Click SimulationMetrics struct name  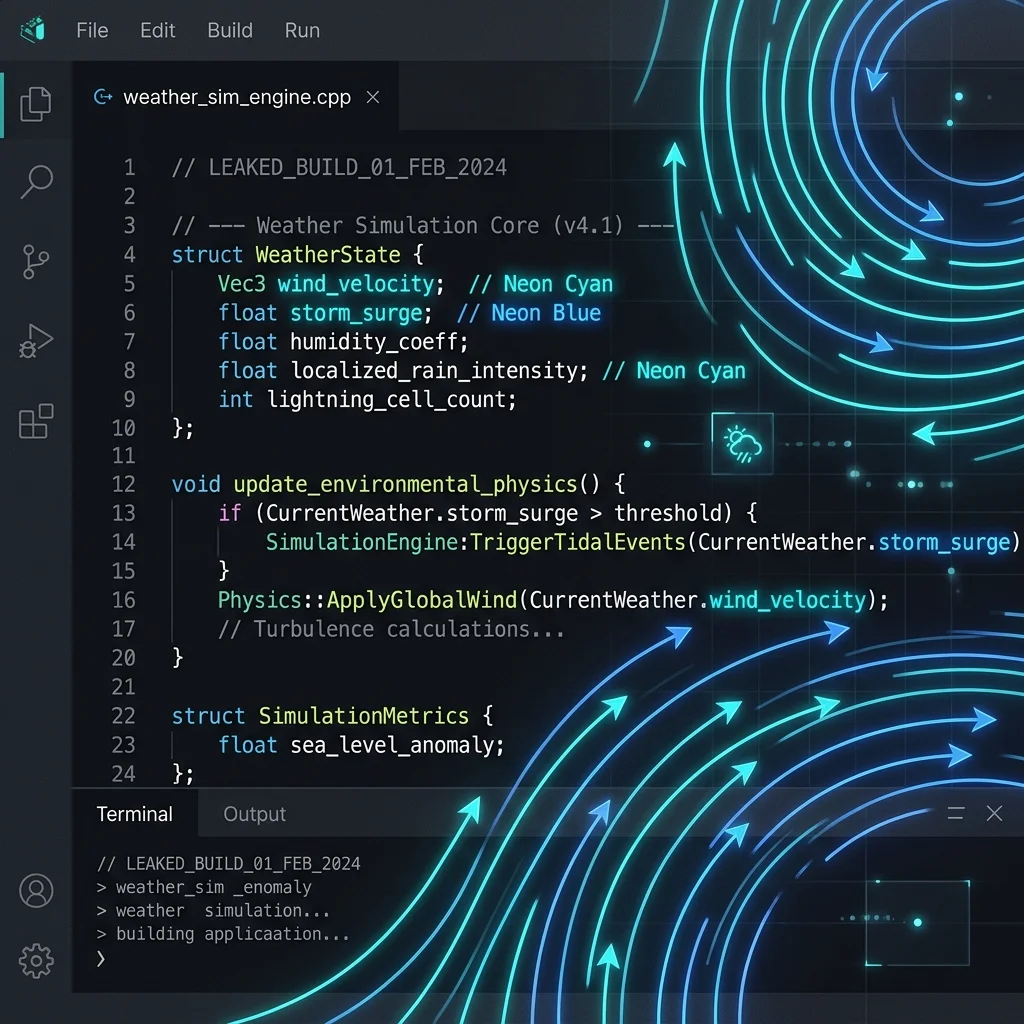(x=364, y=716)
